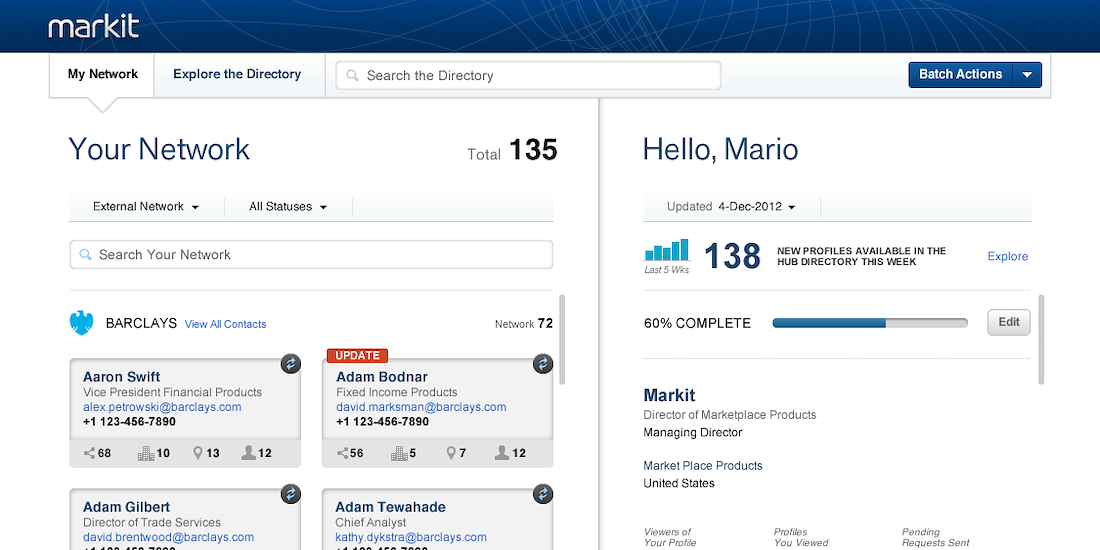Click sync icon on Adam Bodnar card
The image size is (1100, 550).
point(543,364)
